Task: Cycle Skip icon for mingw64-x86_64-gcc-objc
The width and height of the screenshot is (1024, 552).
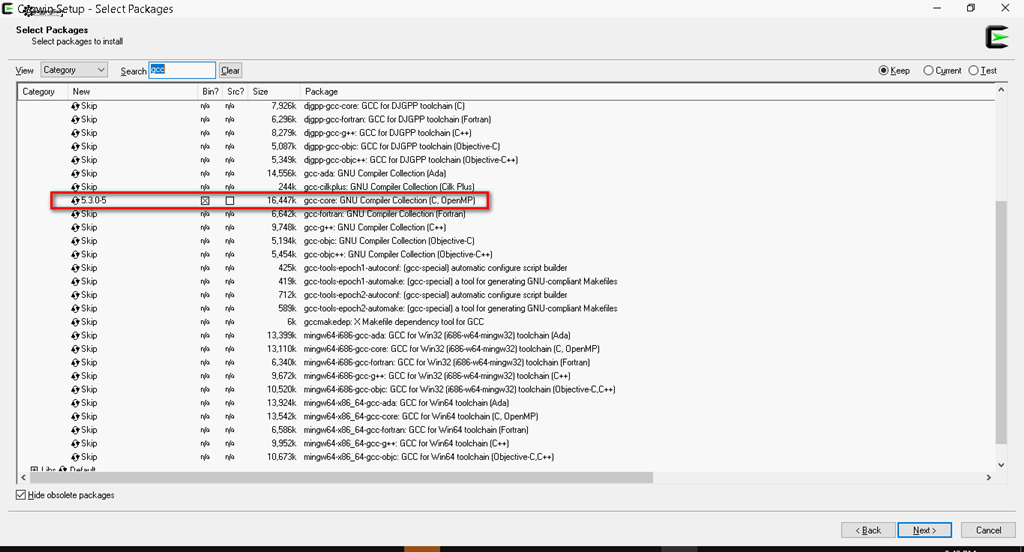Action: [75, 457]
